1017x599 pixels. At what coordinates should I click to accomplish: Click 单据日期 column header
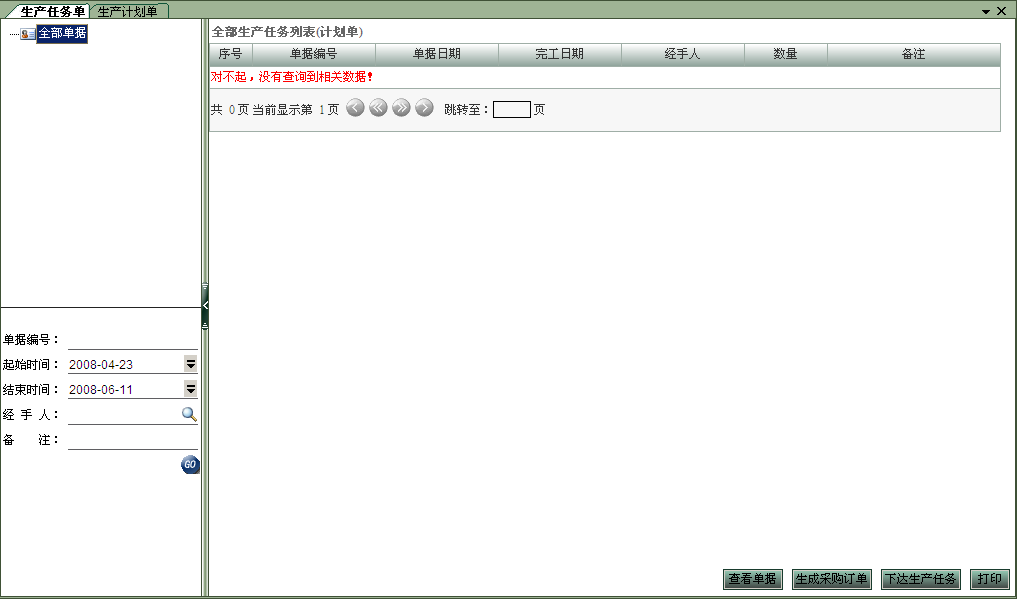tap(437, 54)
